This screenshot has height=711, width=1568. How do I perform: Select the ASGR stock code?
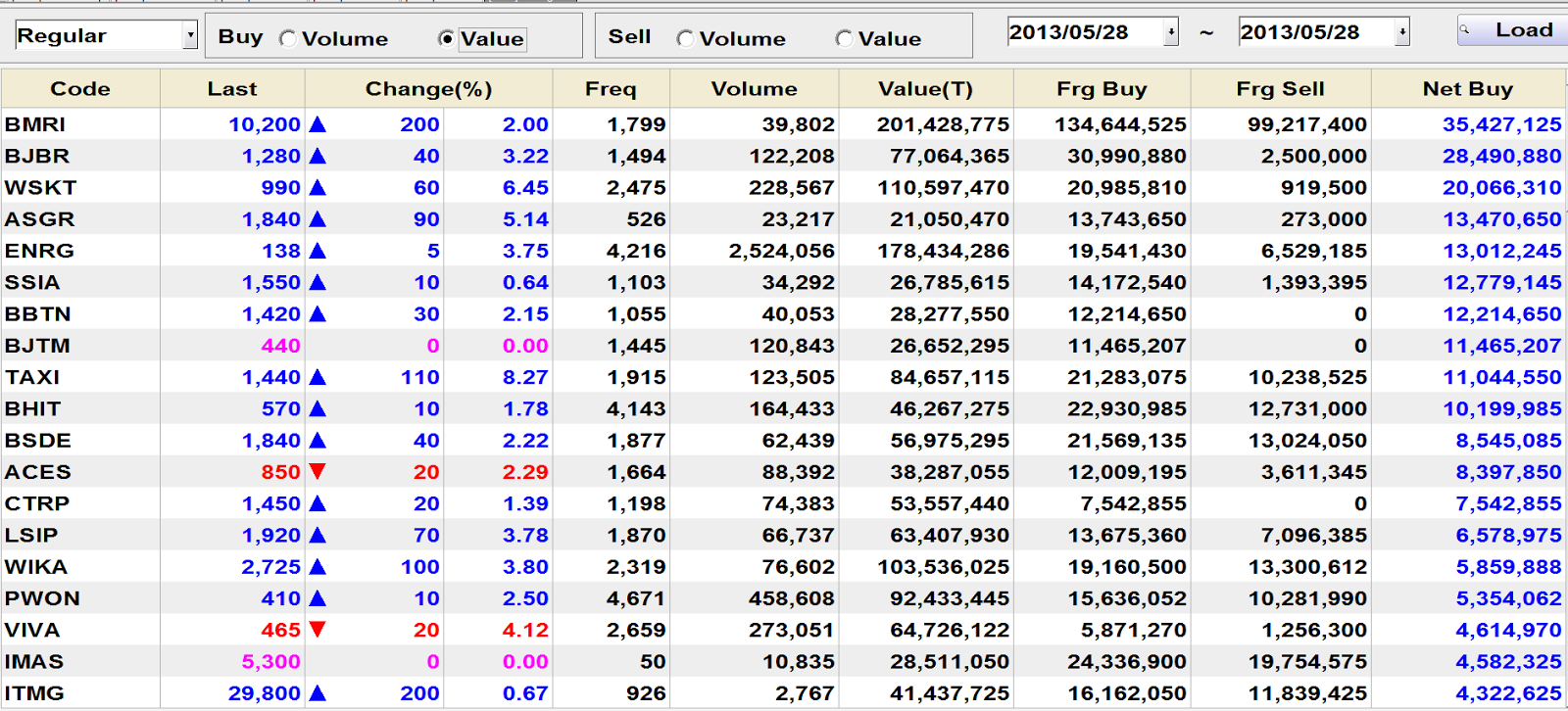[x=39, y=219]
